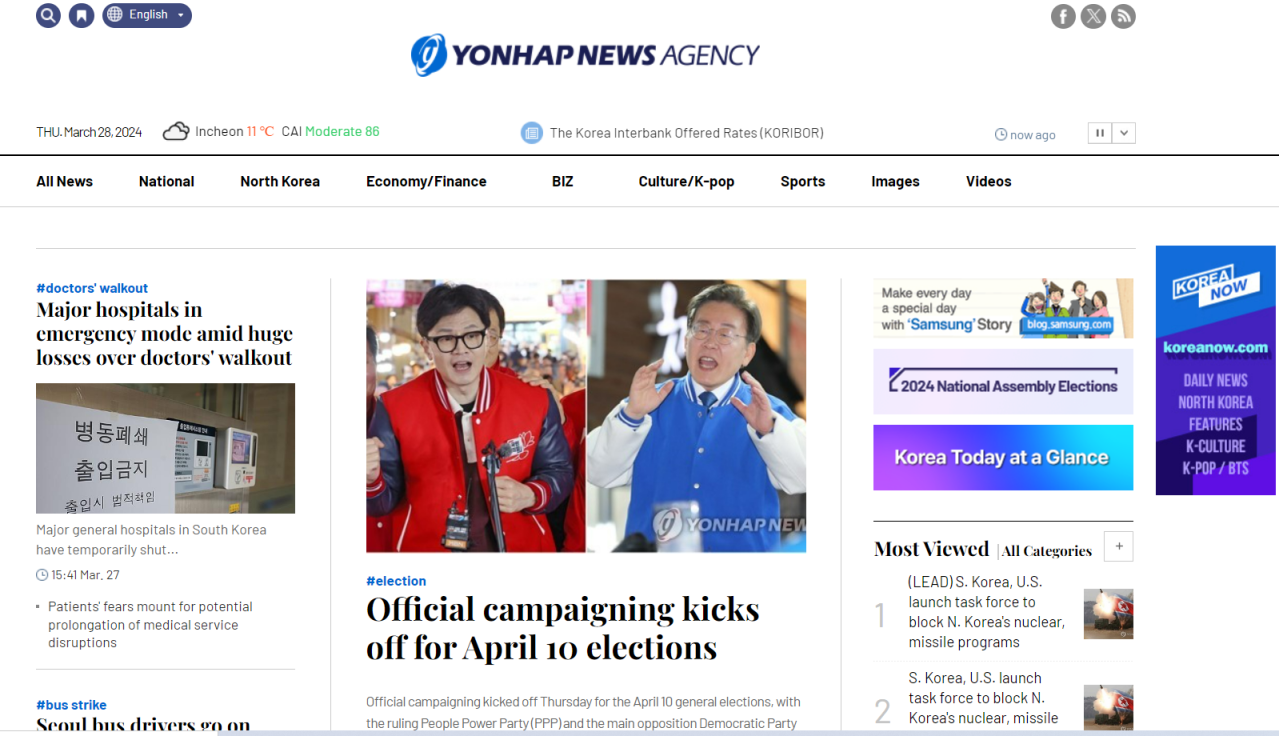Click the Yonhap News Agency logo
Screen dimensions: 1279x736
point(586,55)
